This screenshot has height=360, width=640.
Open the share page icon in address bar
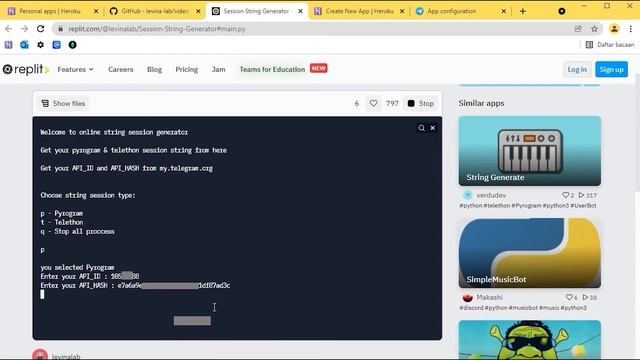tap(578, 29)
